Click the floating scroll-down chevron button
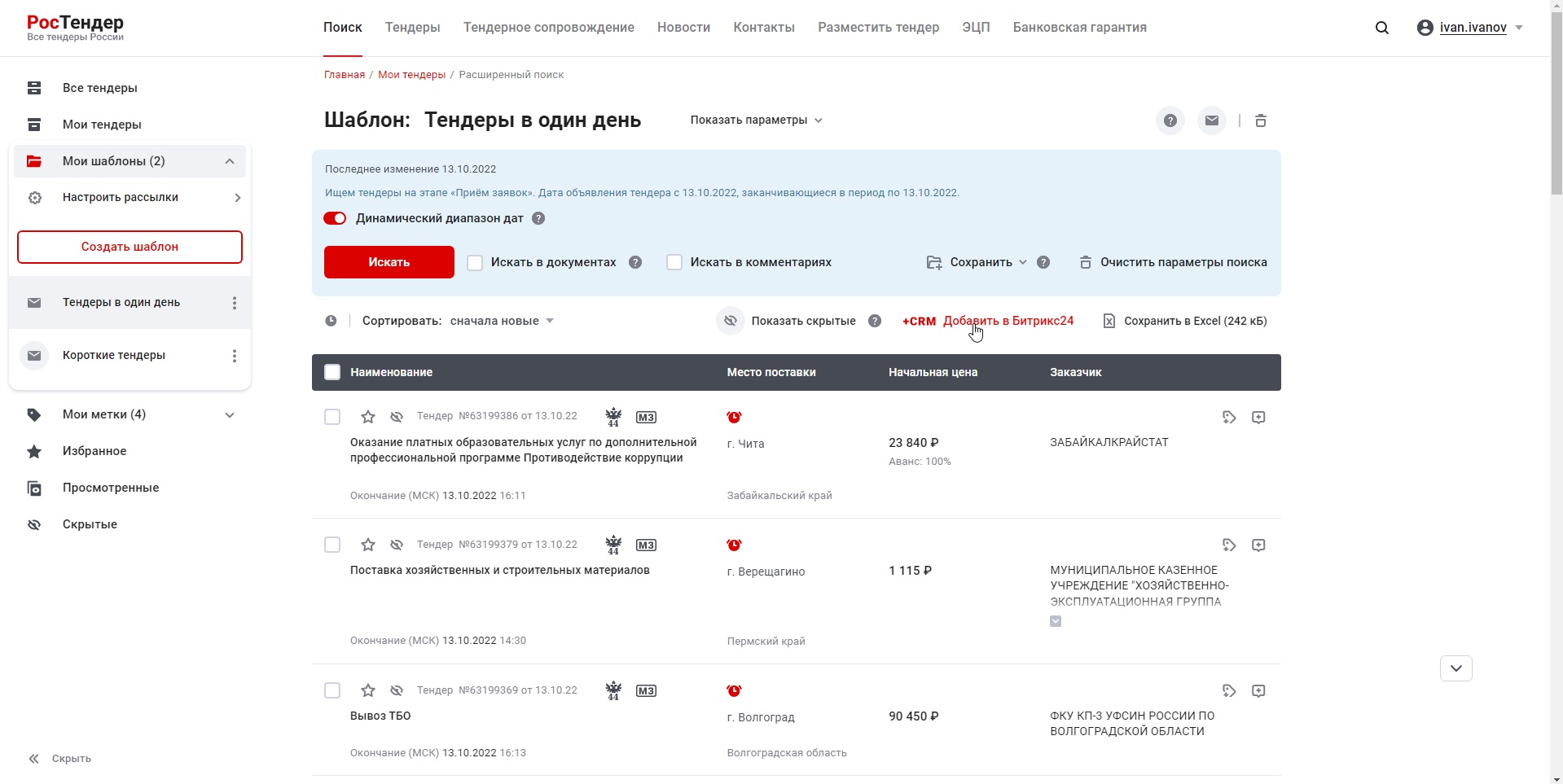 click(1456, 668)
